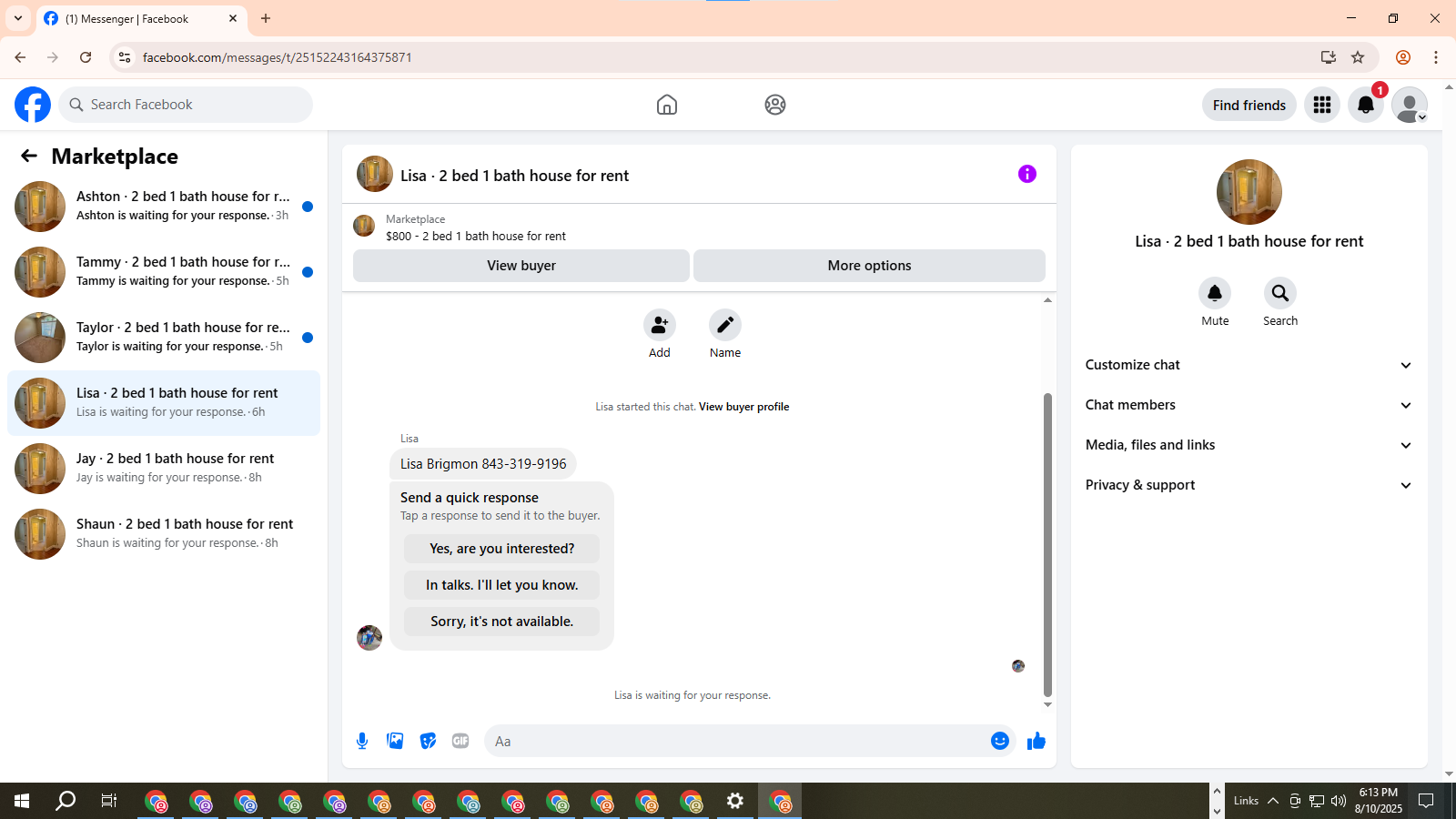Screen dimensions: 1456x819
Task: Send quick reply 'Sorry, it's not available.'
Action: click(501, 622)
